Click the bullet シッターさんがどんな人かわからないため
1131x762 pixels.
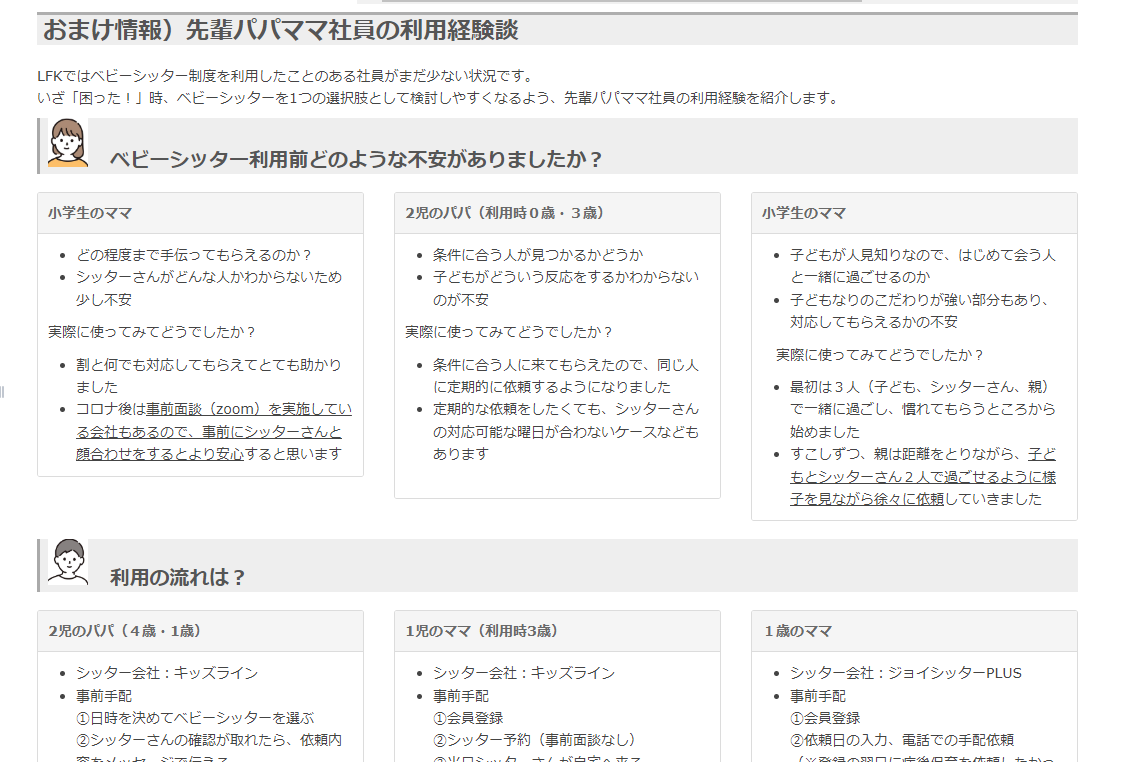point(209,288)
